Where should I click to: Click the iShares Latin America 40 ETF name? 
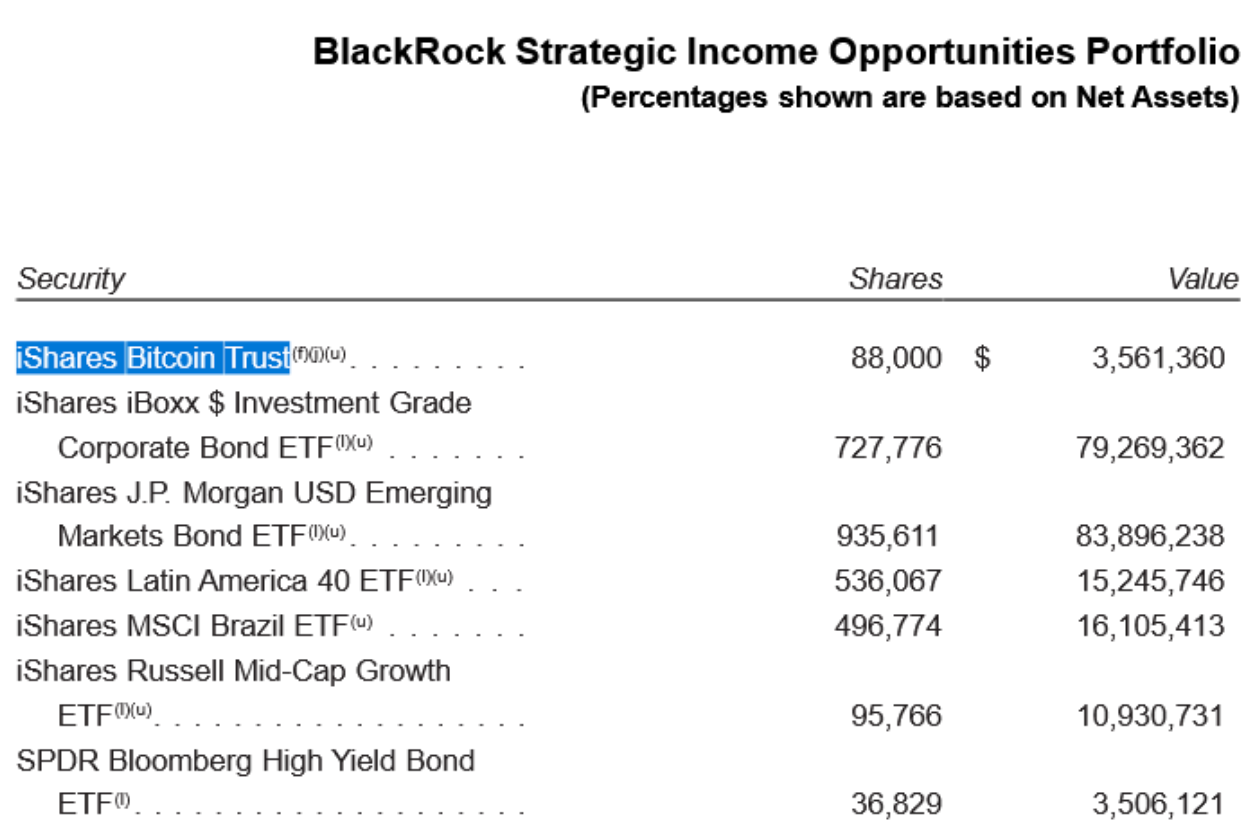[x=215, y=581]
